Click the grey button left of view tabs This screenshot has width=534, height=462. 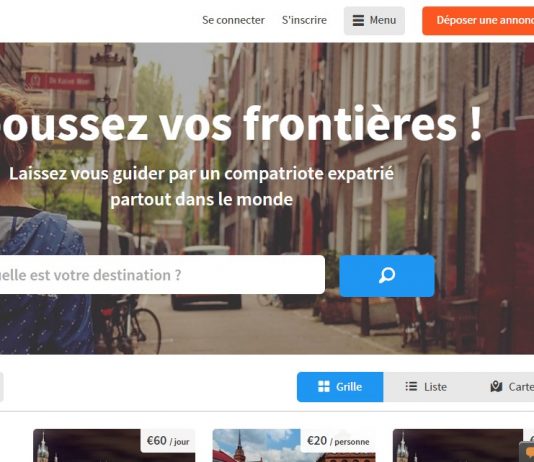[x=1, y=387]
